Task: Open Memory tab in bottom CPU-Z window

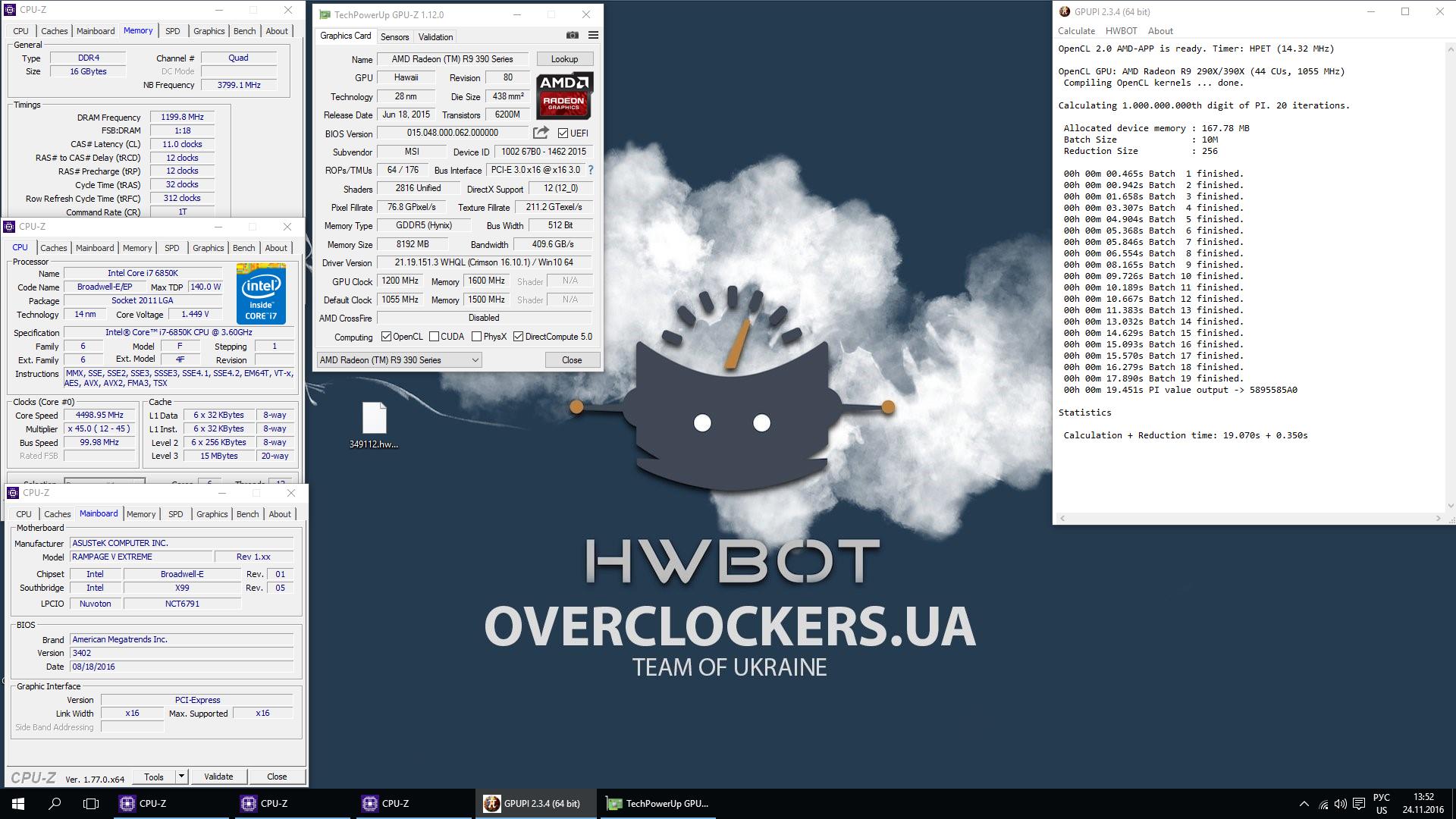Action: (x=141, y=514)
